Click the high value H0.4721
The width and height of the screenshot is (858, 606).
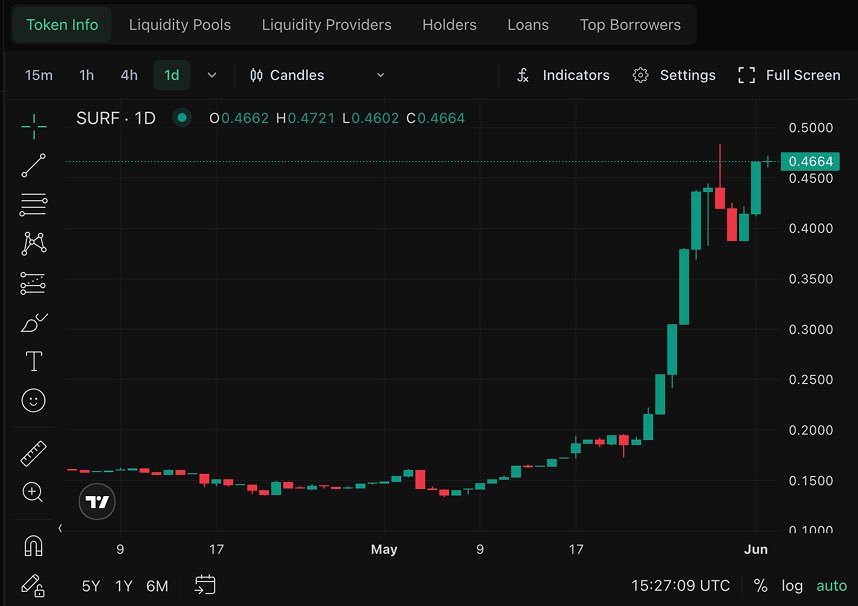(x=305, y=118)
